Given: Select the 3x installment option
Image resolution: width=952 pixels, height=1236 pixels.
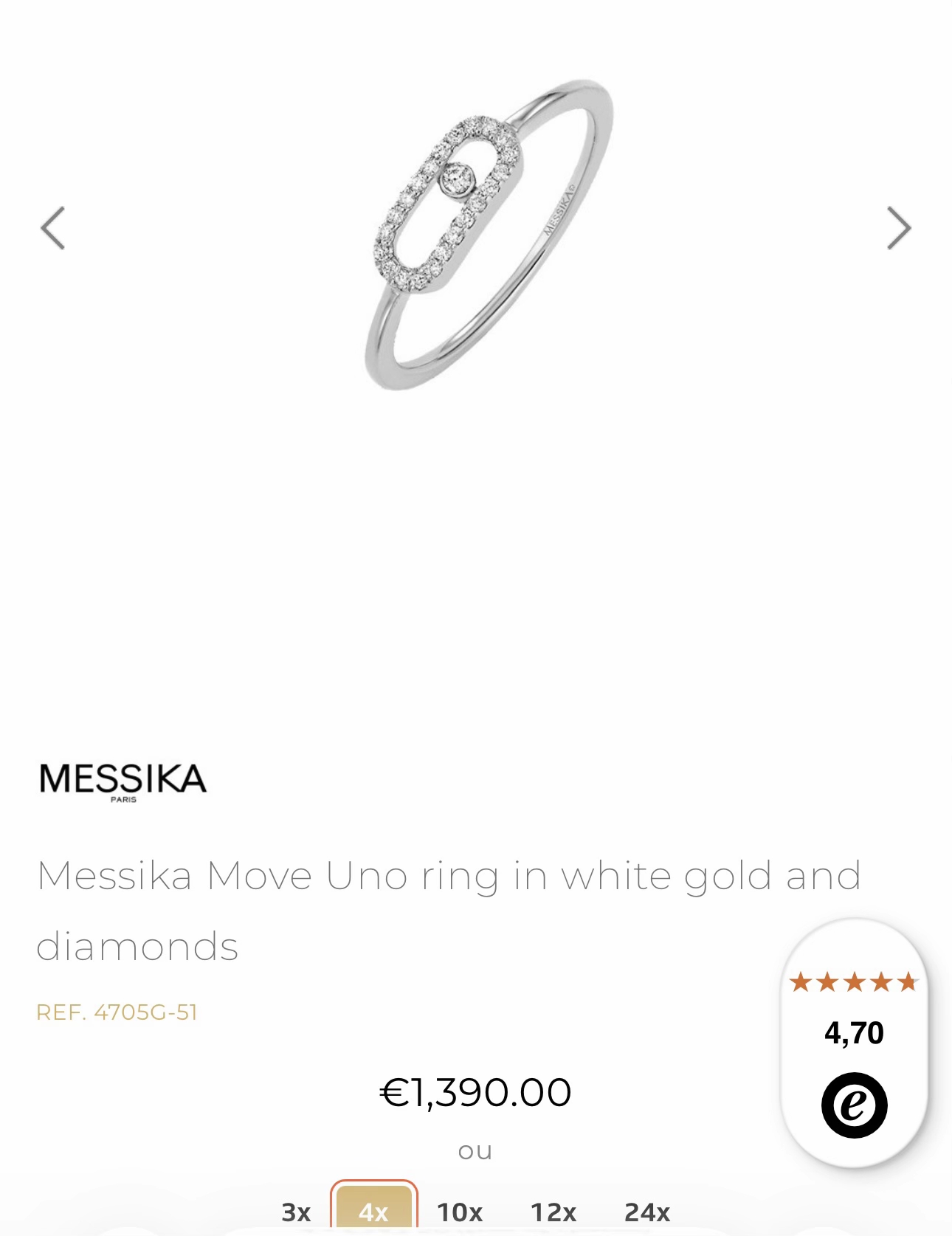Looking at the screenshot, I should click(x=296, y=1212).
